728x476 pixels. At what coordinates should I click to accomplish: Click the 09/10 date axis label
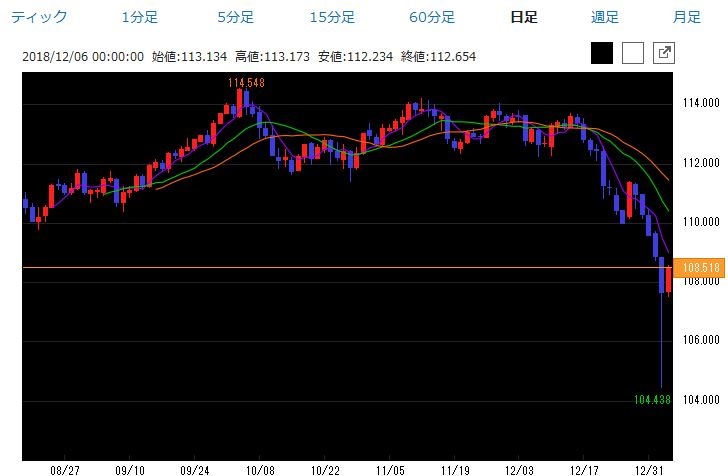[x=130, y=470]
